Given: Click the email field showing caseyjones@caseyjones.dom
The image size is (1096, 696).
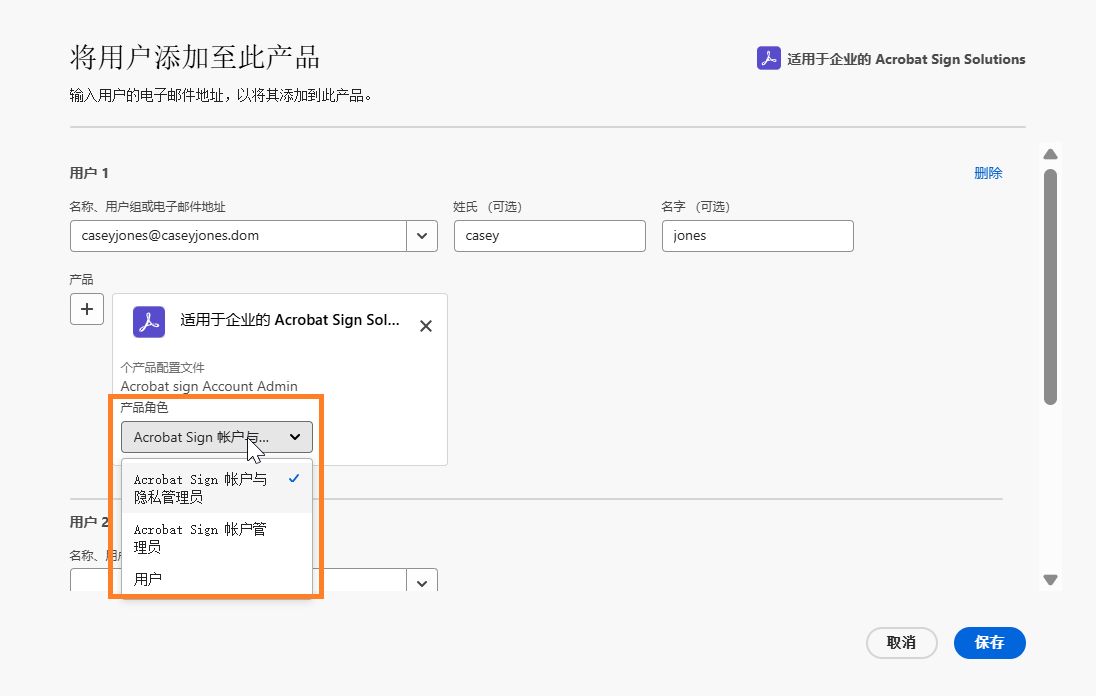Looking at the screenshot, I should tap(240, 236).
